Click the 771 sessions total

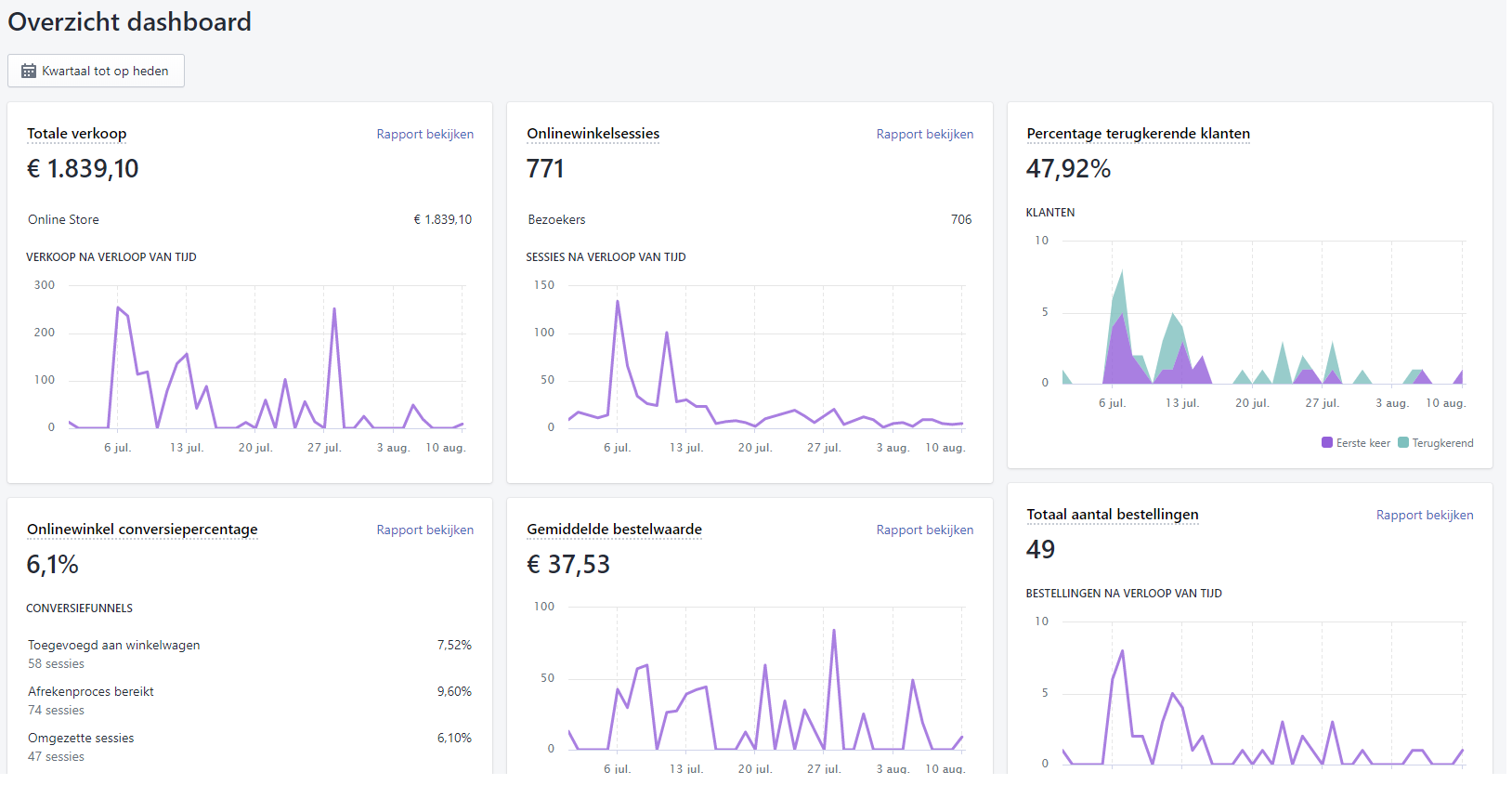(545, 169)
